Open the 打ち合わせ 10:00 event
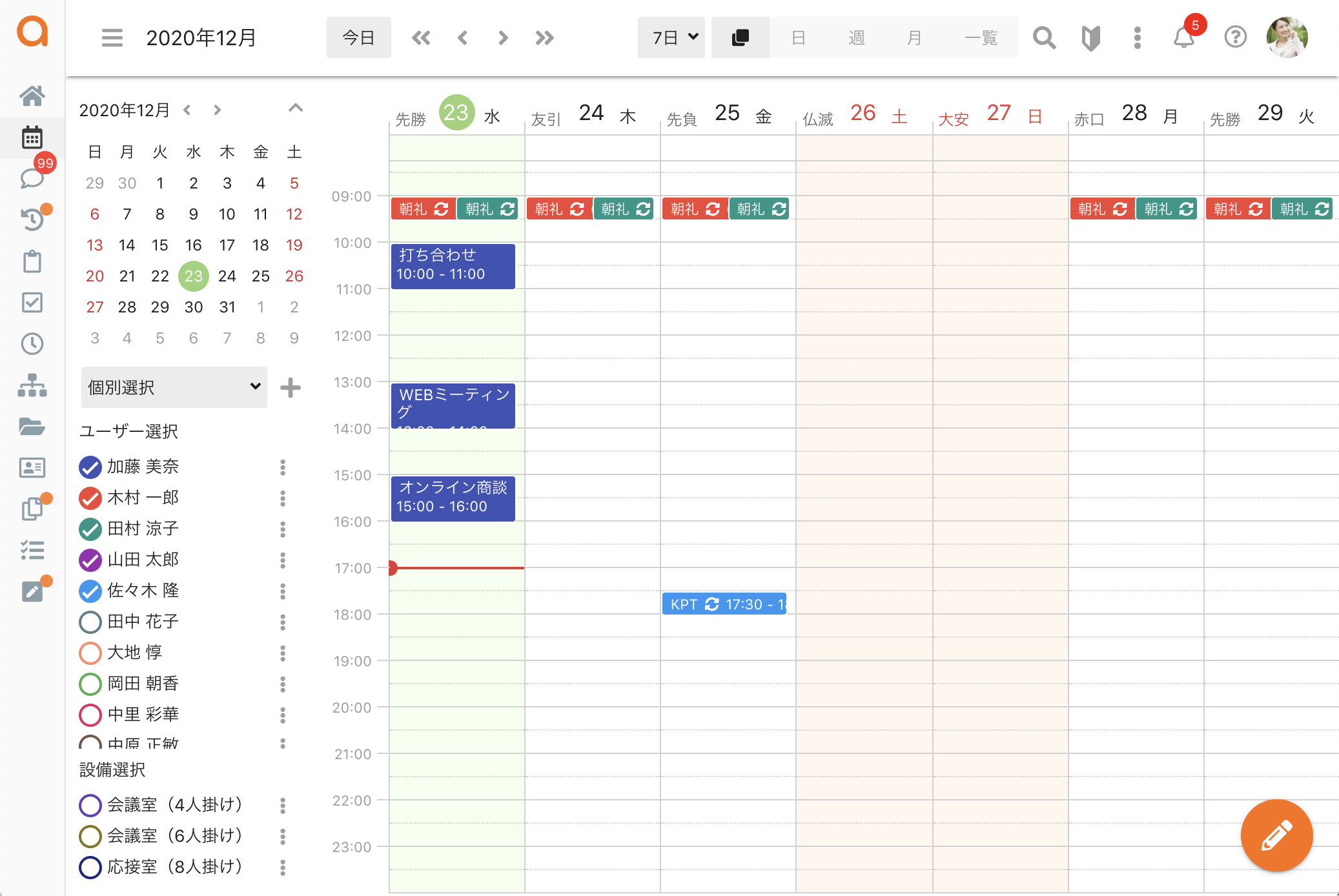Screen dimensions: 1339x896 [453, 265]
